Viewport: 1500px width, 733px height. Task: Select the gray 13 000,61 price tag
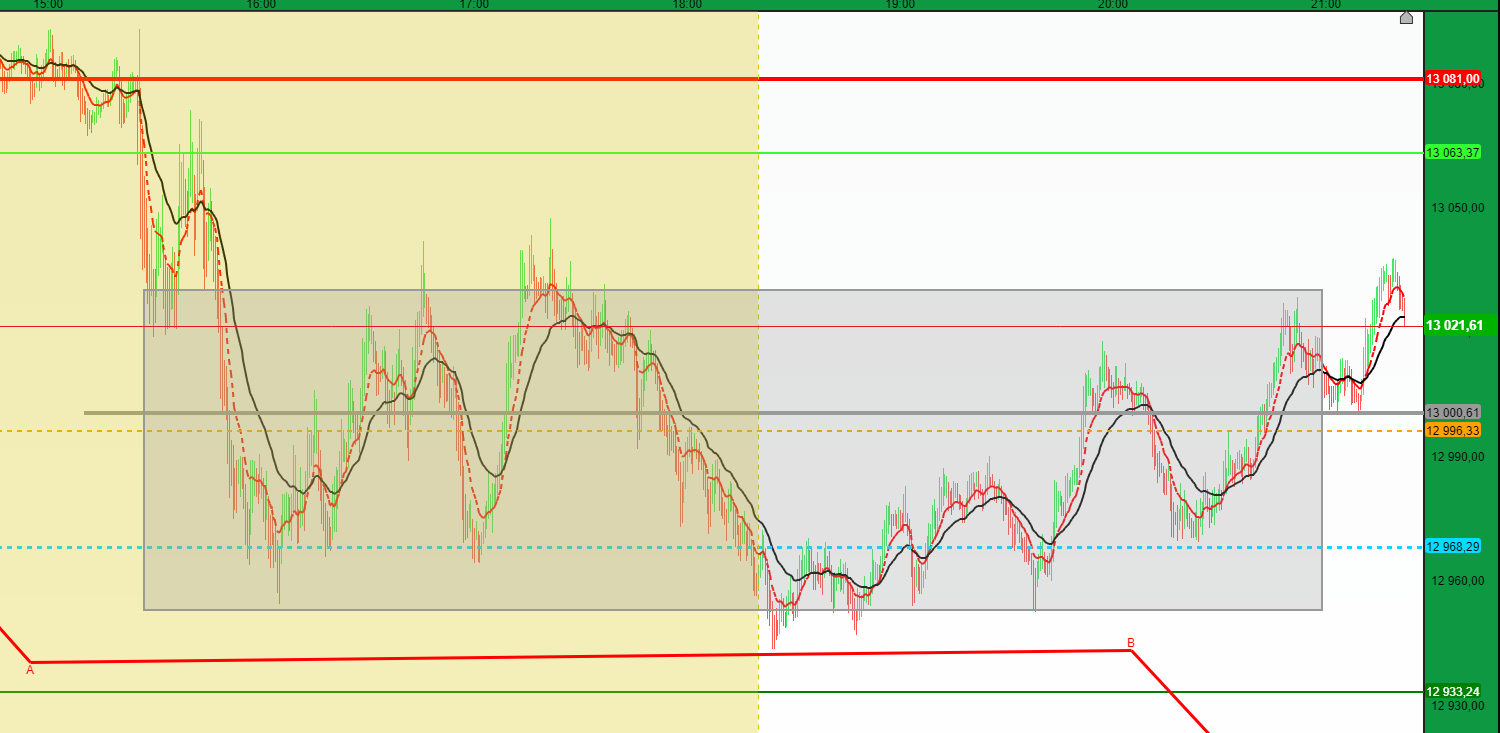point(1453,412)
